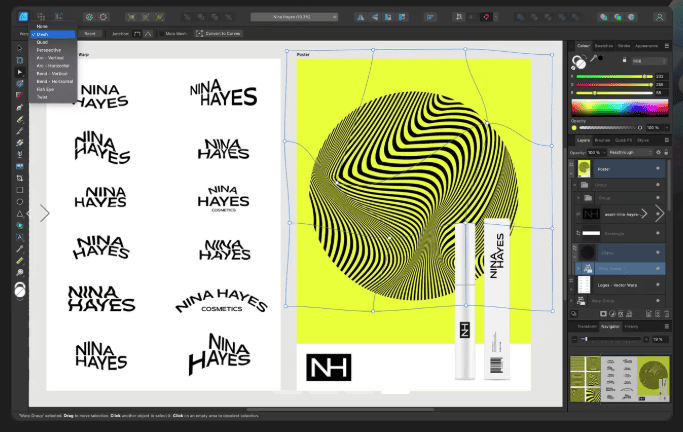Toggle the layer lock icon in Layers panel
The height and width of the screenshot is (432, 683).
pyautogui.click(x=666, y=152)
